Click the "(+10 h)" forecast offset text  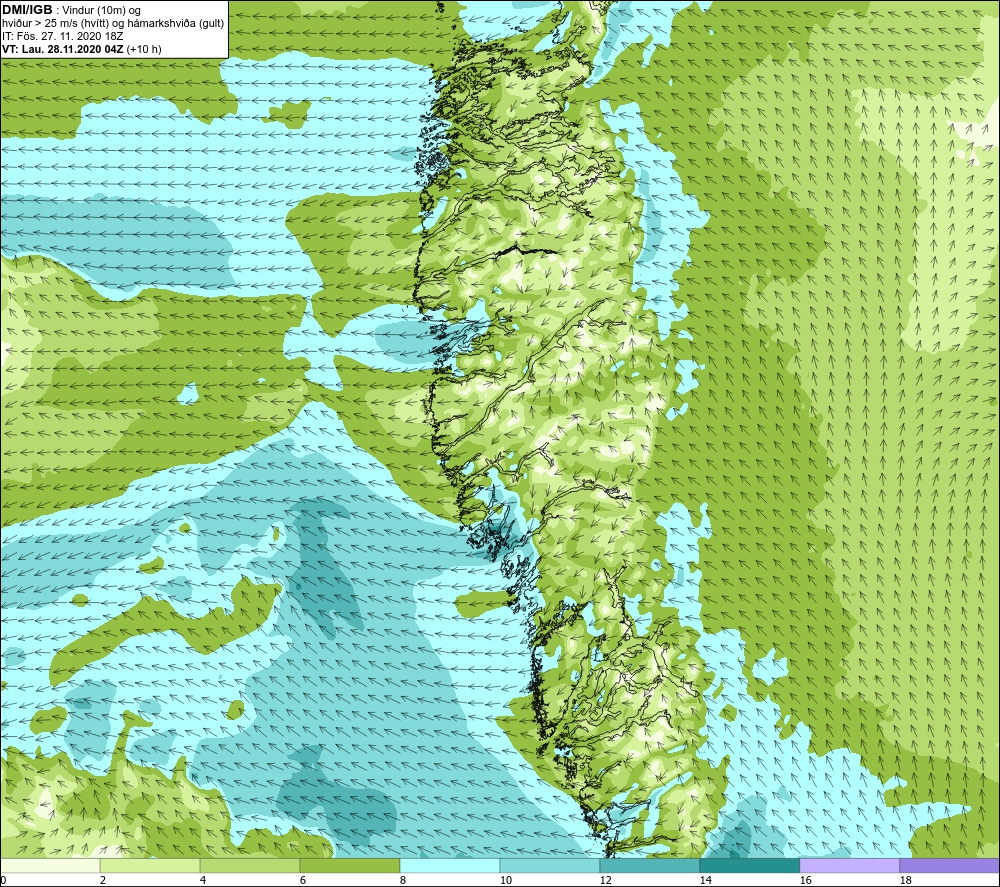[144, 49]
